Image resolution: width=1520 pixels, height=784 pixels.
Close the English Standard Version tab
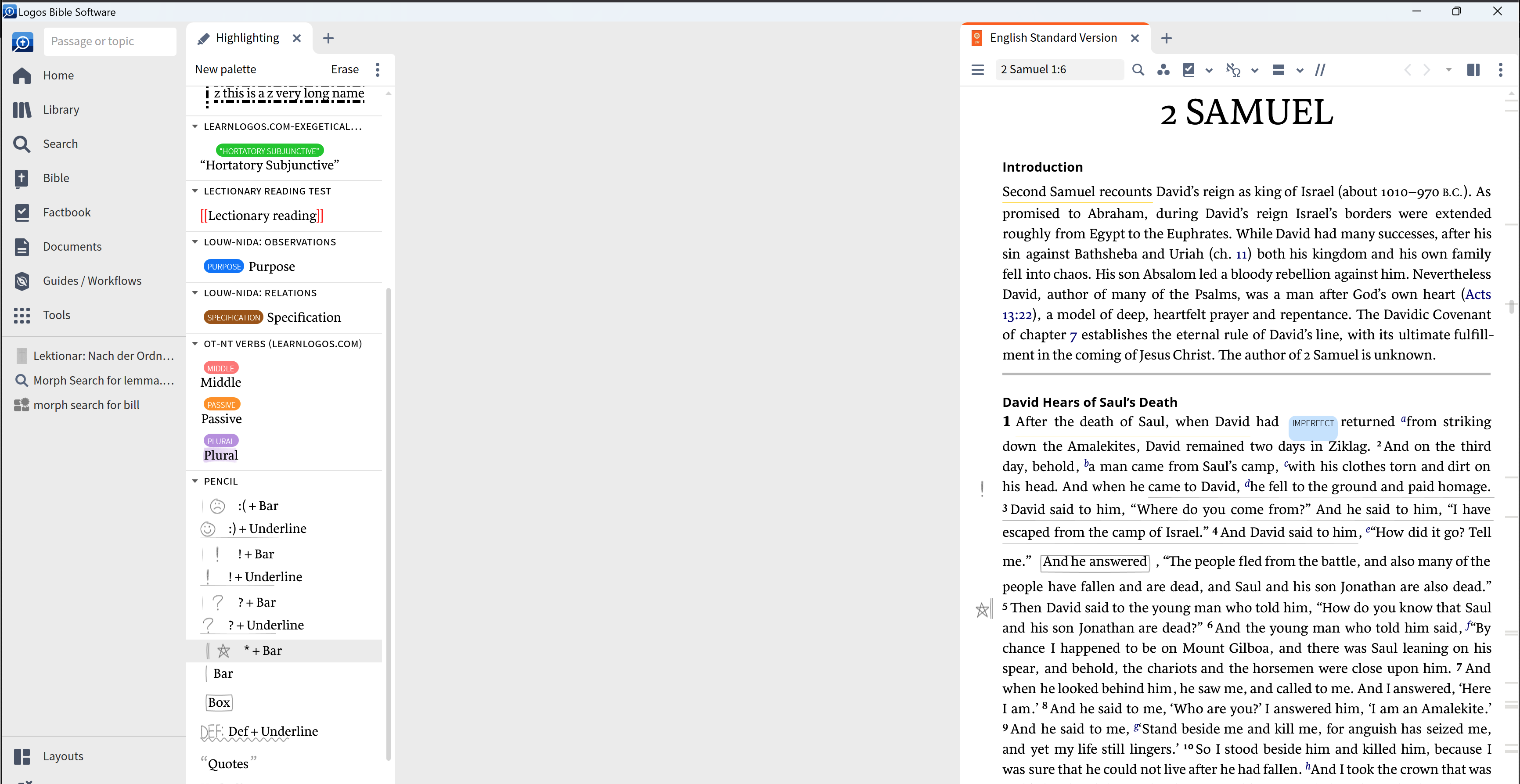(x=1135, y=38)
